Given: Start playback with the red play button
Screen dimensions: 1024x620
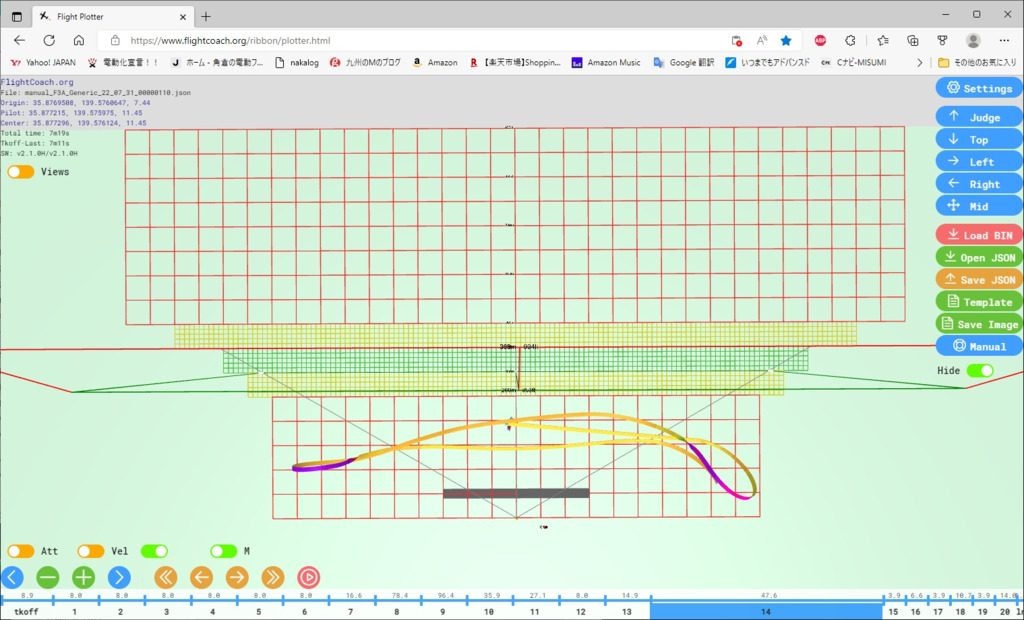Looking at the screenshot, I should pyautogui.click(x=309, y=578).
